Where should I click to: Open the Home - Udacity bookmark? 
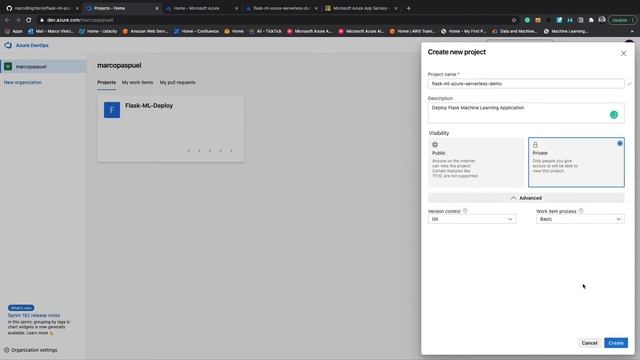(98, 31)
